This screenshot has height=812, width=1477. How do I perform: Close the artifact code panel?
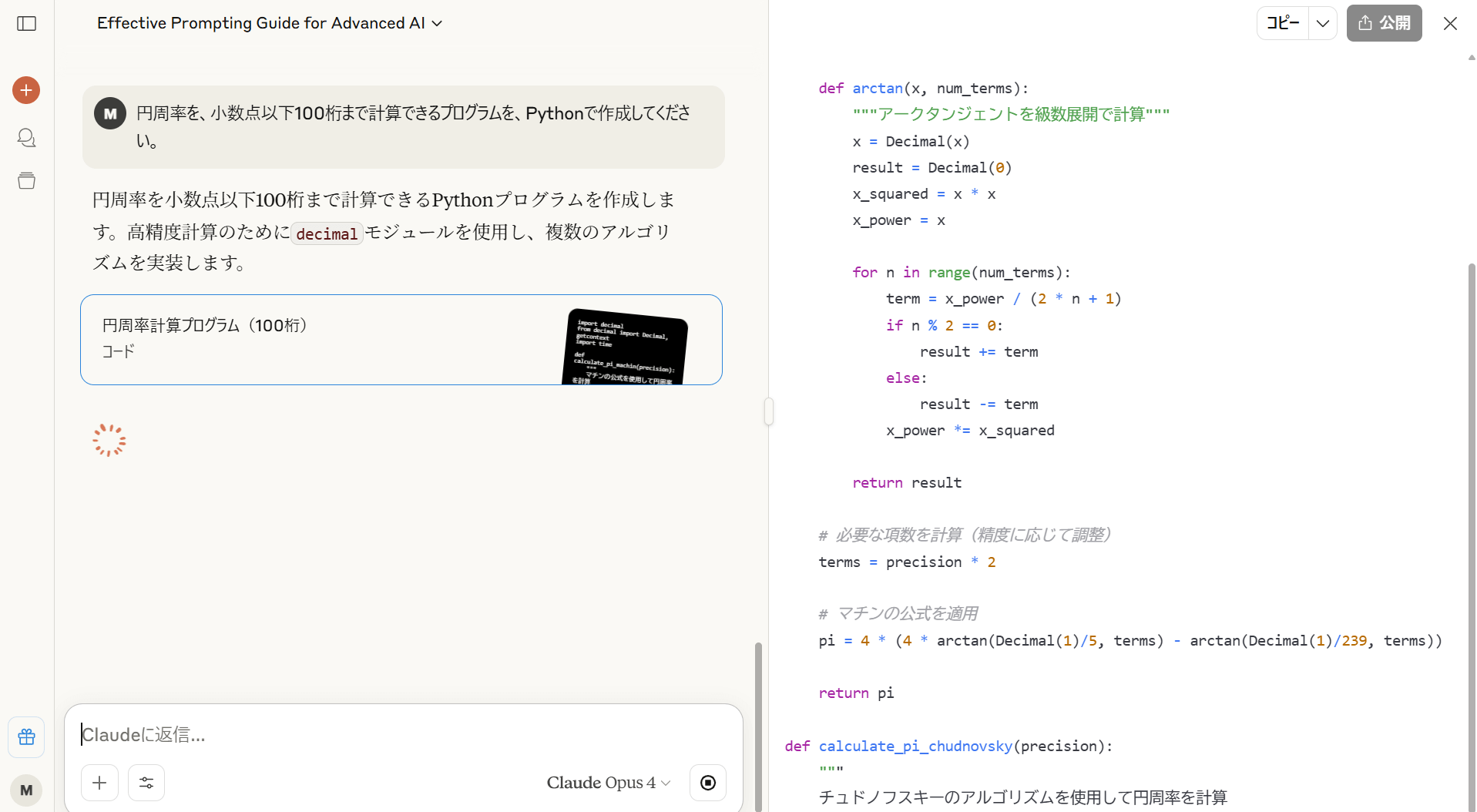[x=1450, y=23]
